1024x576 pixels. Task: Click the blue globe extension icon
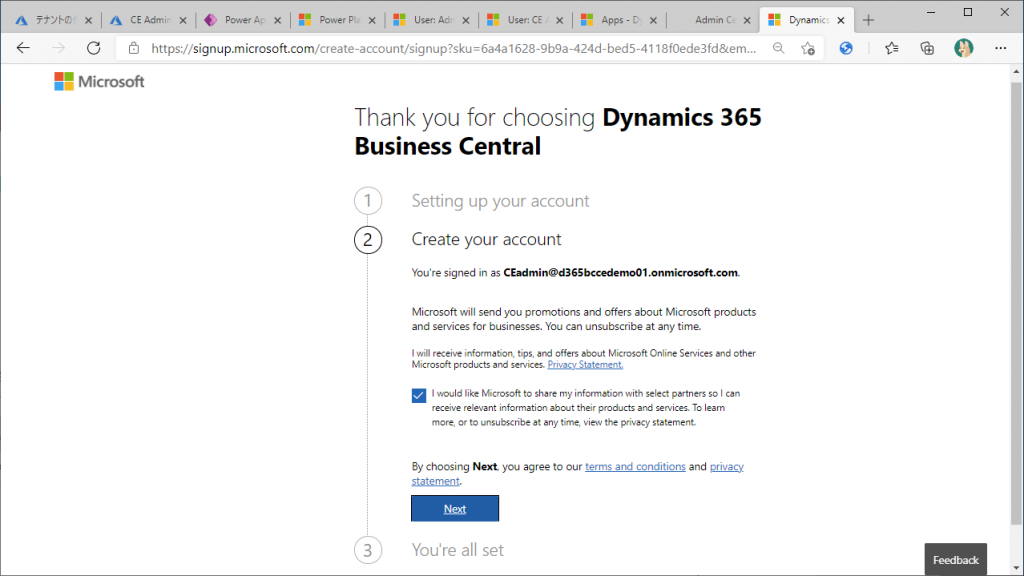[846, 48]
